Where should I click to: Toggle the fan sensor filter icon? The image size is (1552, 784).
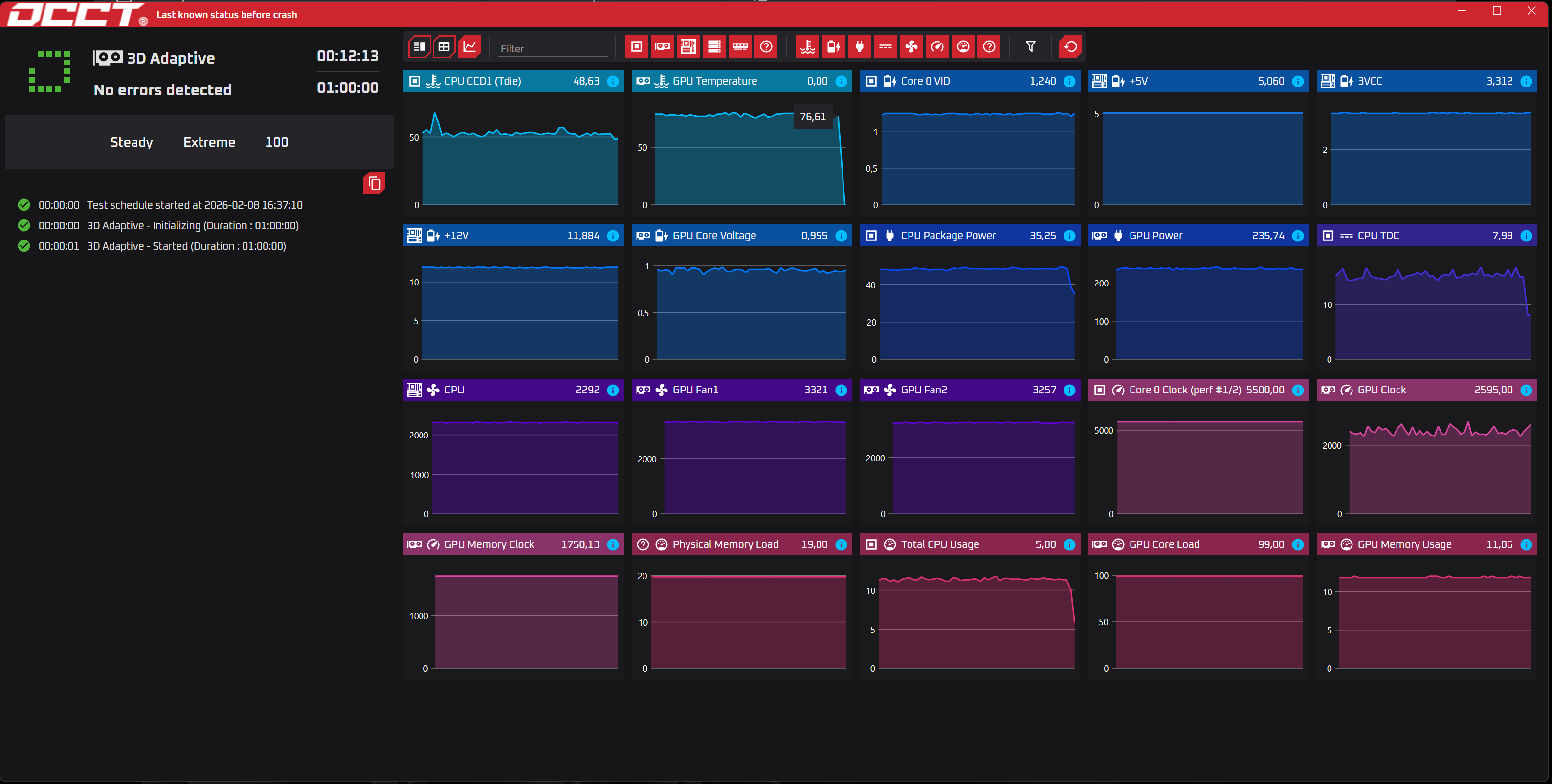[911, 46]
